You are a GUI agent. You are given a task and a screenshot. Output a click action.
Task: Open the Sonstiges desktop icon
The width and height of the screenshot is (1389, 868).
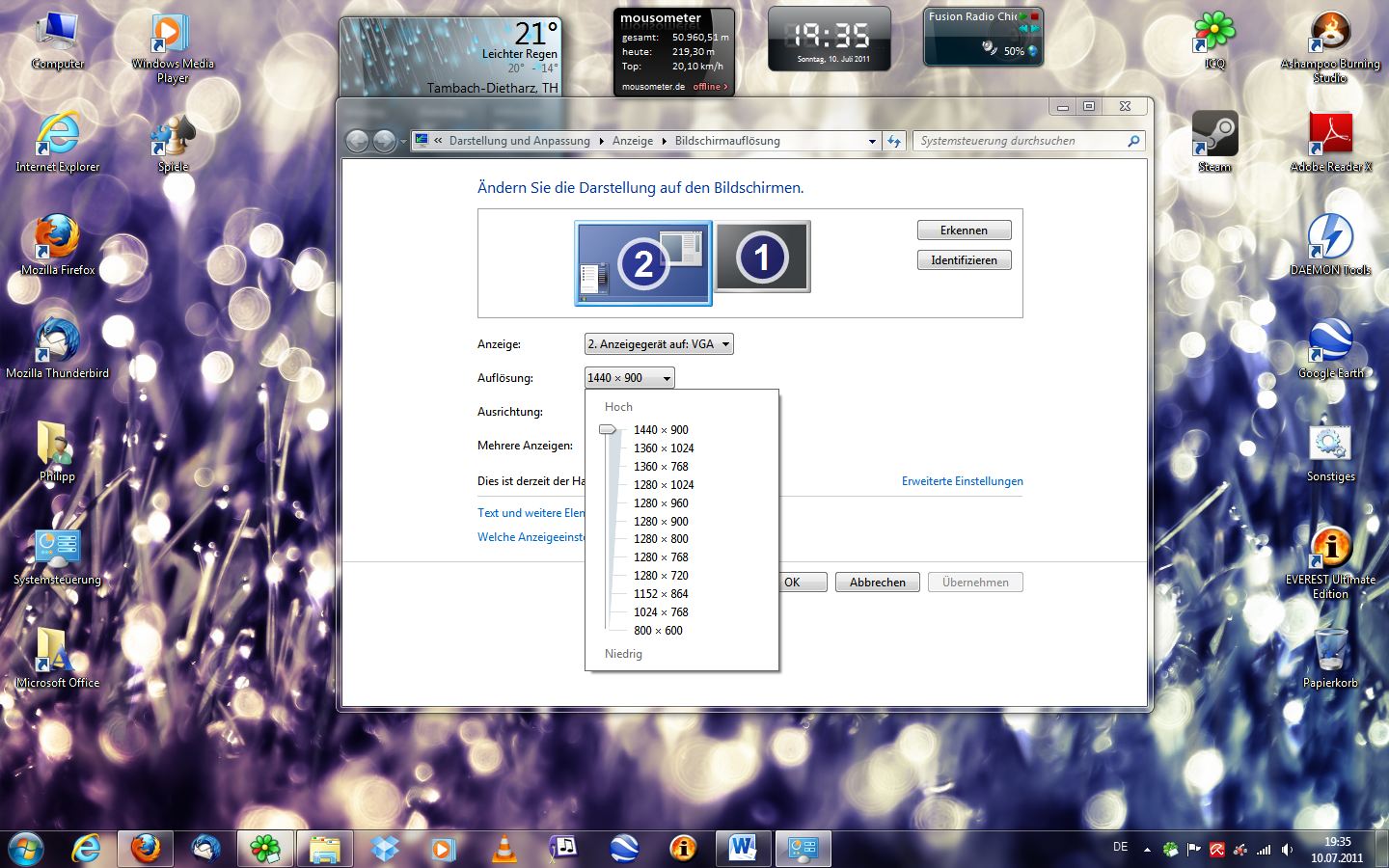(x=1330, y=451)
